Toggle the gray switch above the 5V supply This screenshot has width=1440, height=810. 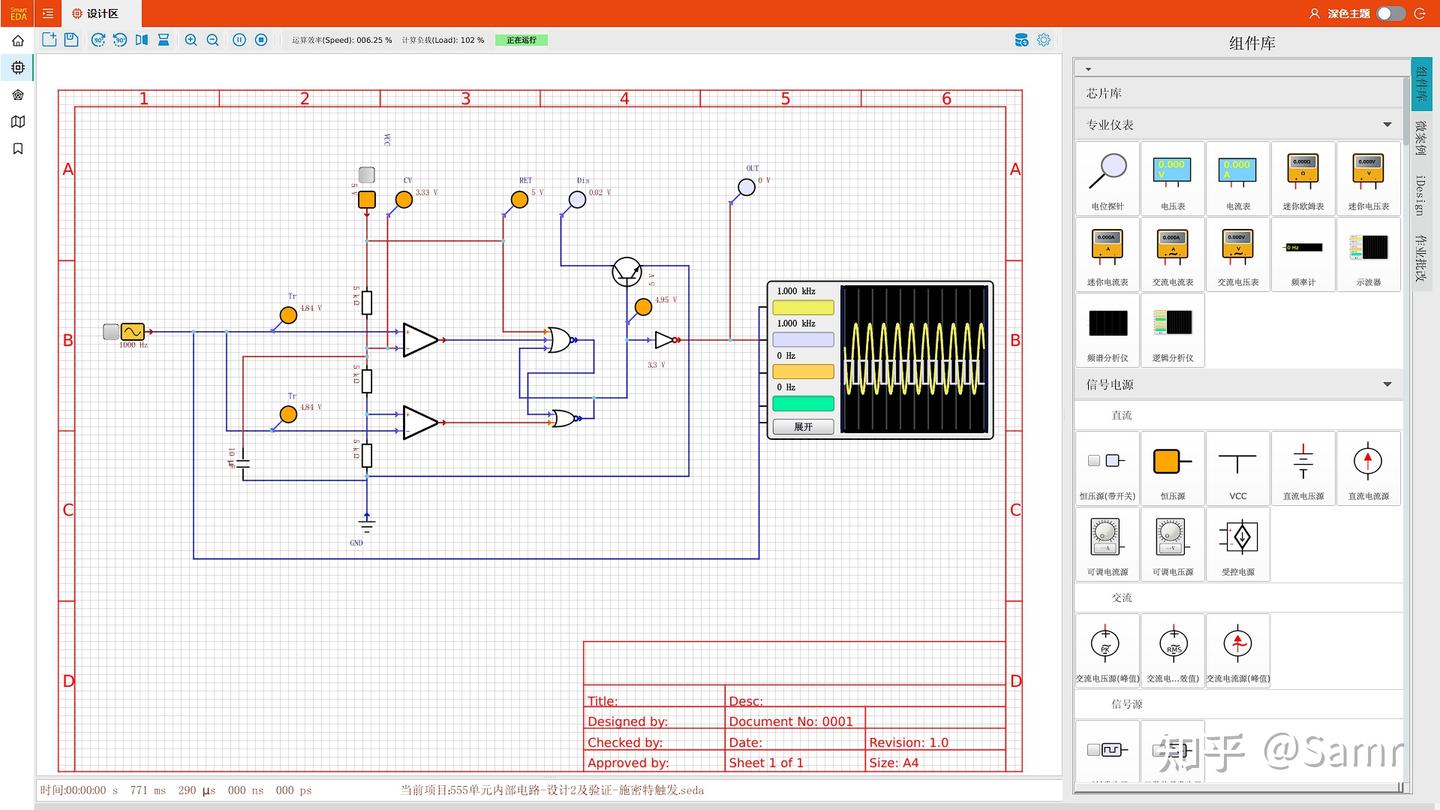[x=367, y=175]
